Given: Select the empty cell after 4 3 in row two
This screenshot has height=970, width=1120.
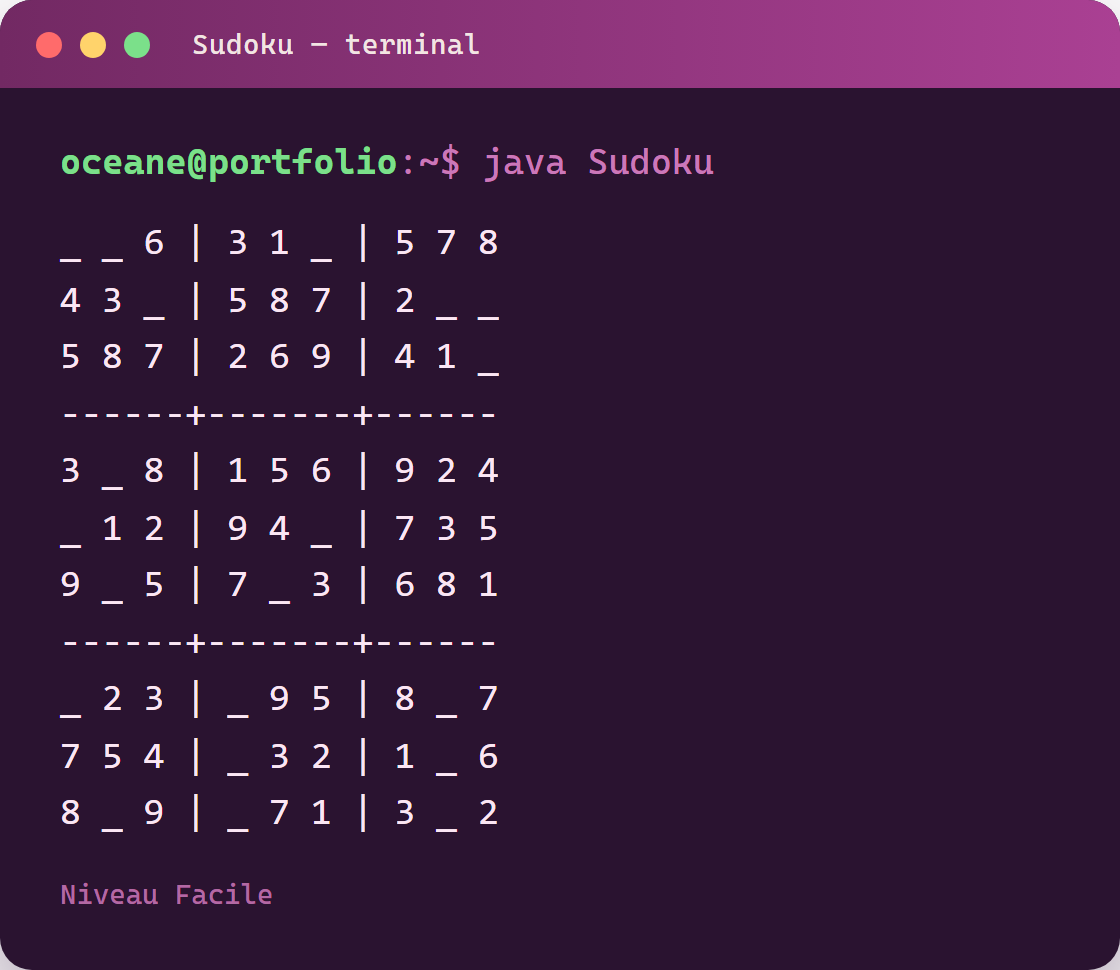Looking at the screenshot, I should click(154, 301).
